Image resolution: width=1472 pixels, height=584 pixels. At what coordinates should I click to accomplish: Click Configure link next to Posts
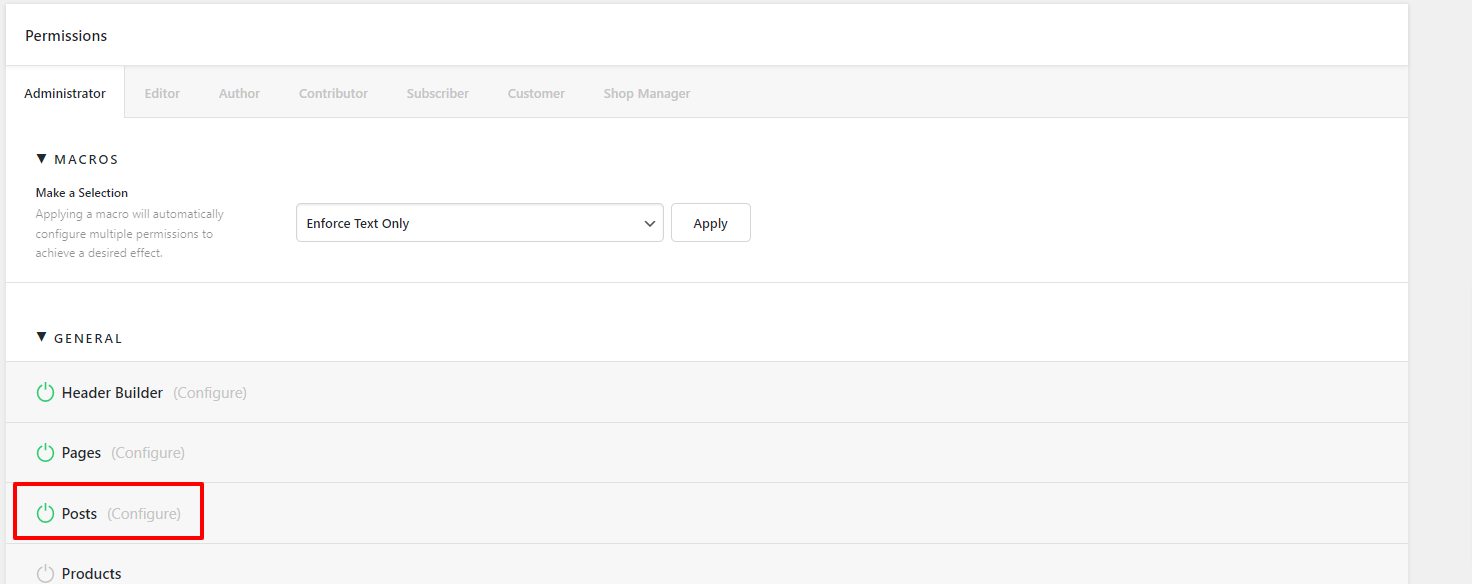tap(144, 514)
